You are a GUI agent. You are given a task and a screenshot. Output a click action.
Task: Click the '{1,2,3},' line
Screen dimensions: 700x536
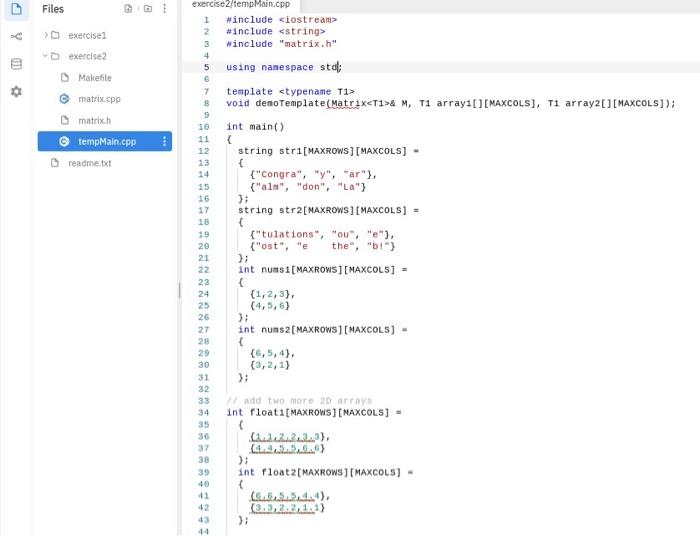click(x=272, y=294)
